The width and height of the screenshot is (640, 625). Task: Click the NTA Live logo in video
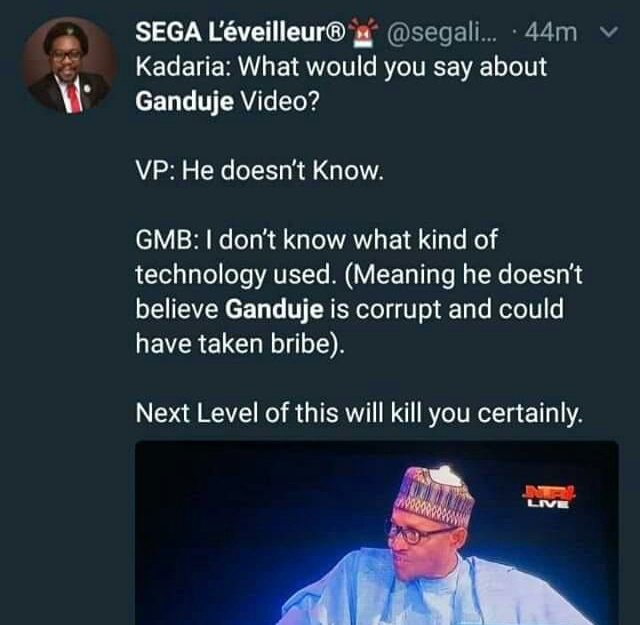coord(547,495)
